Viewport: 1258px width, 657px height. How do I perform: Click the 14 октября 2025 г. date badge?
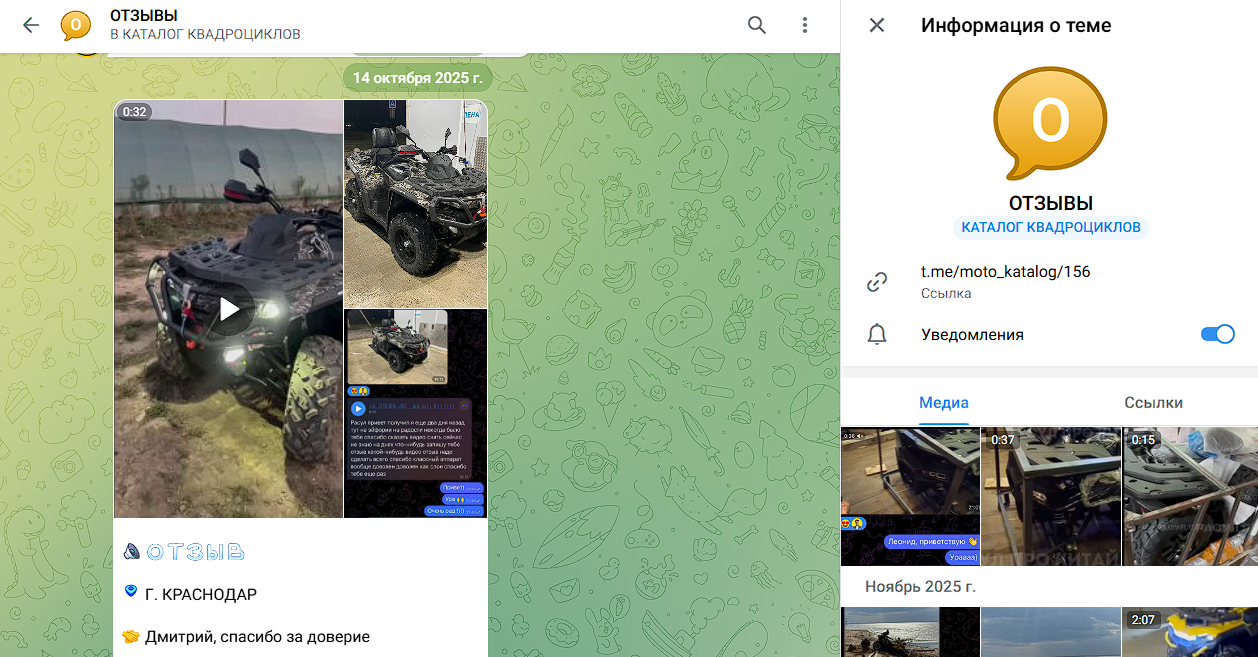point(418,77)
